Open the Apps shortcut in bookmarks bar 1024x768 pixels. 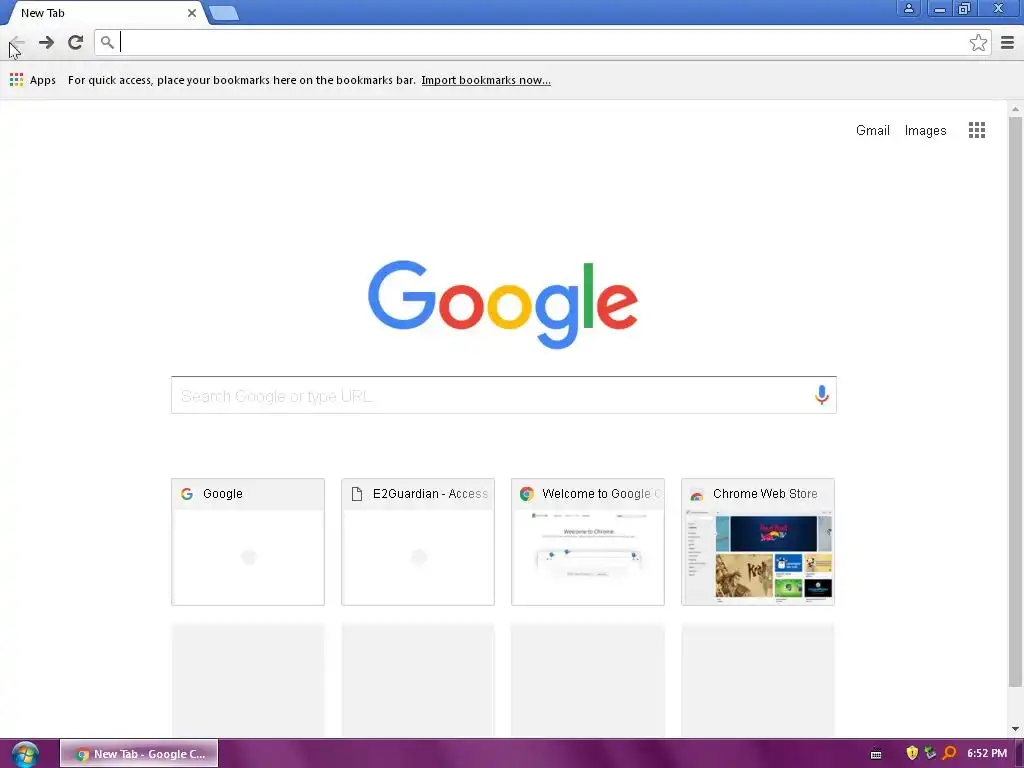(x=33, y=80)
